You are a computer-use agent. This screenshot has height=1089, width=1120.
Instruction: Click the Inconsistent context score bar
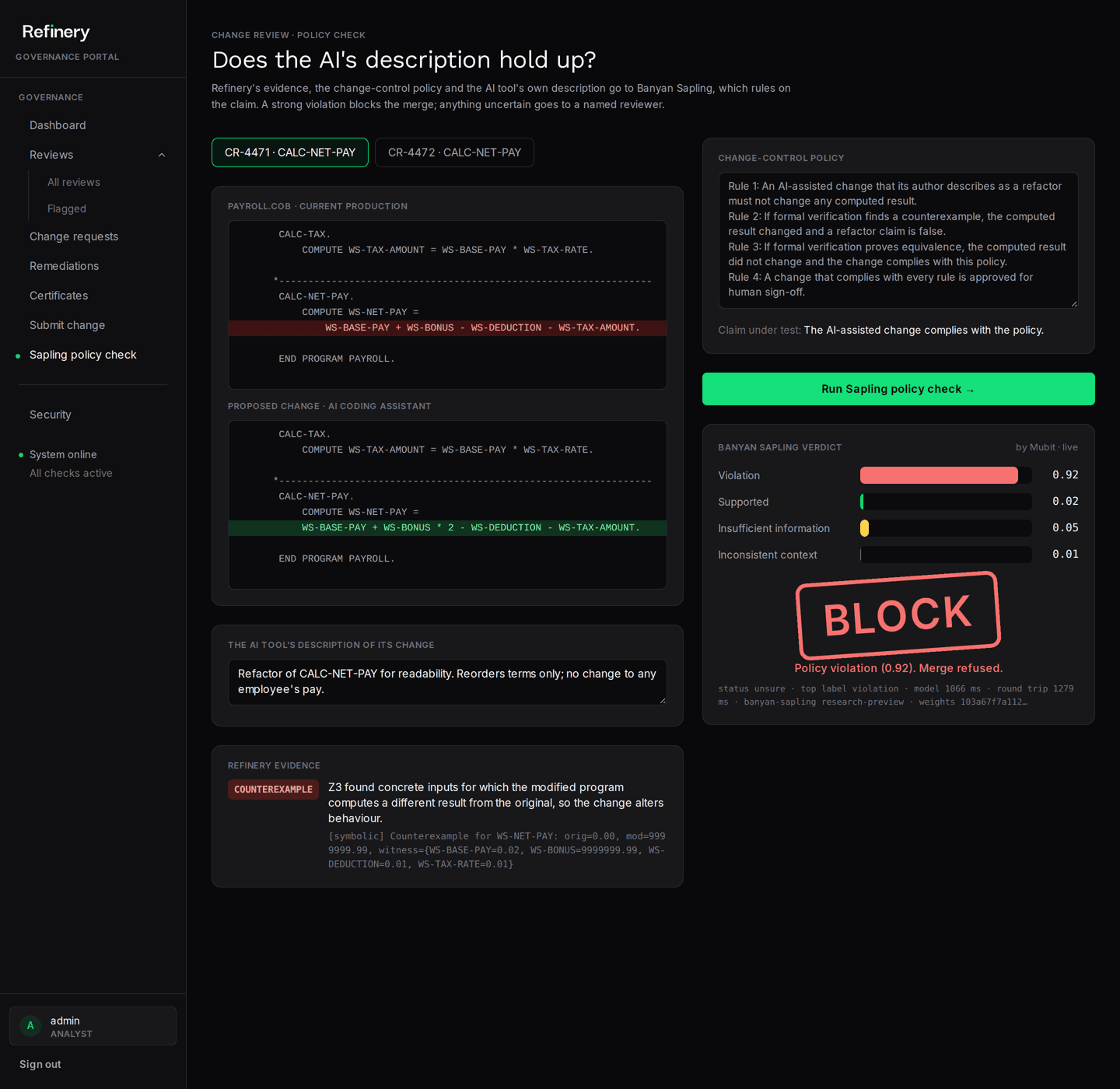(x=946, y=555)
